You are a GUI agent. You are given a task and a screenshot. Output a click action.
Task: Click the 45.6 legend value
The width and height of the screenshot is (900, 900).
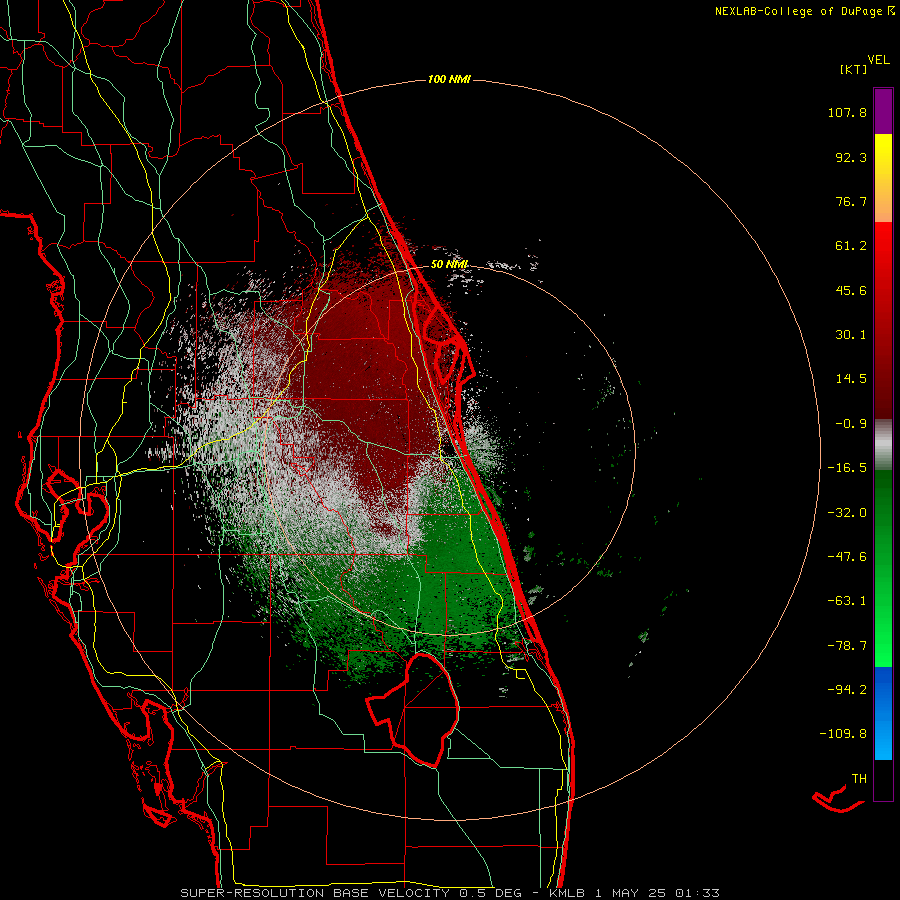(851, 290)
